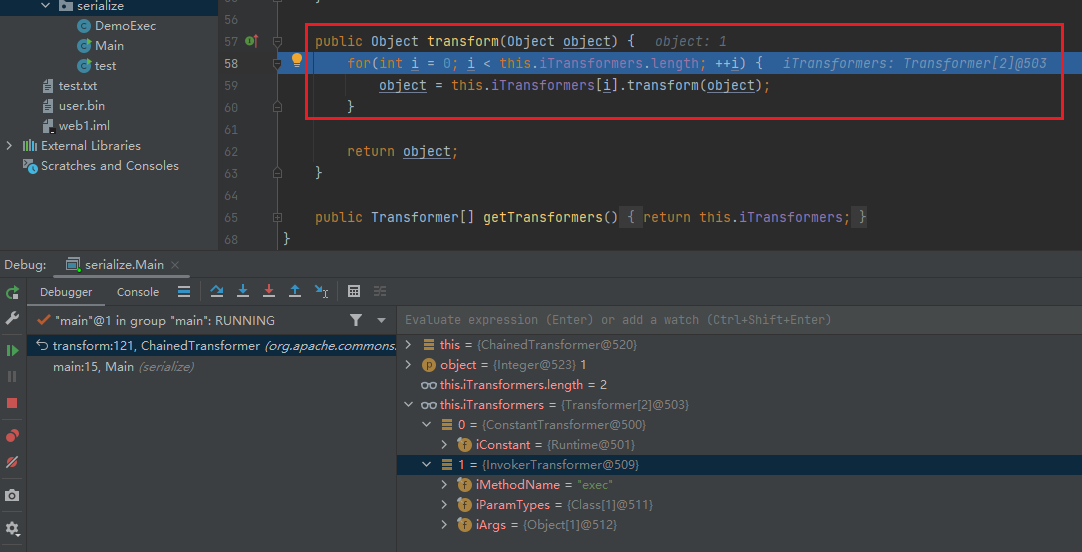
Task: Unfold getTransformers method at line 65
Action: pyautogui.click(x=277, y=217)
